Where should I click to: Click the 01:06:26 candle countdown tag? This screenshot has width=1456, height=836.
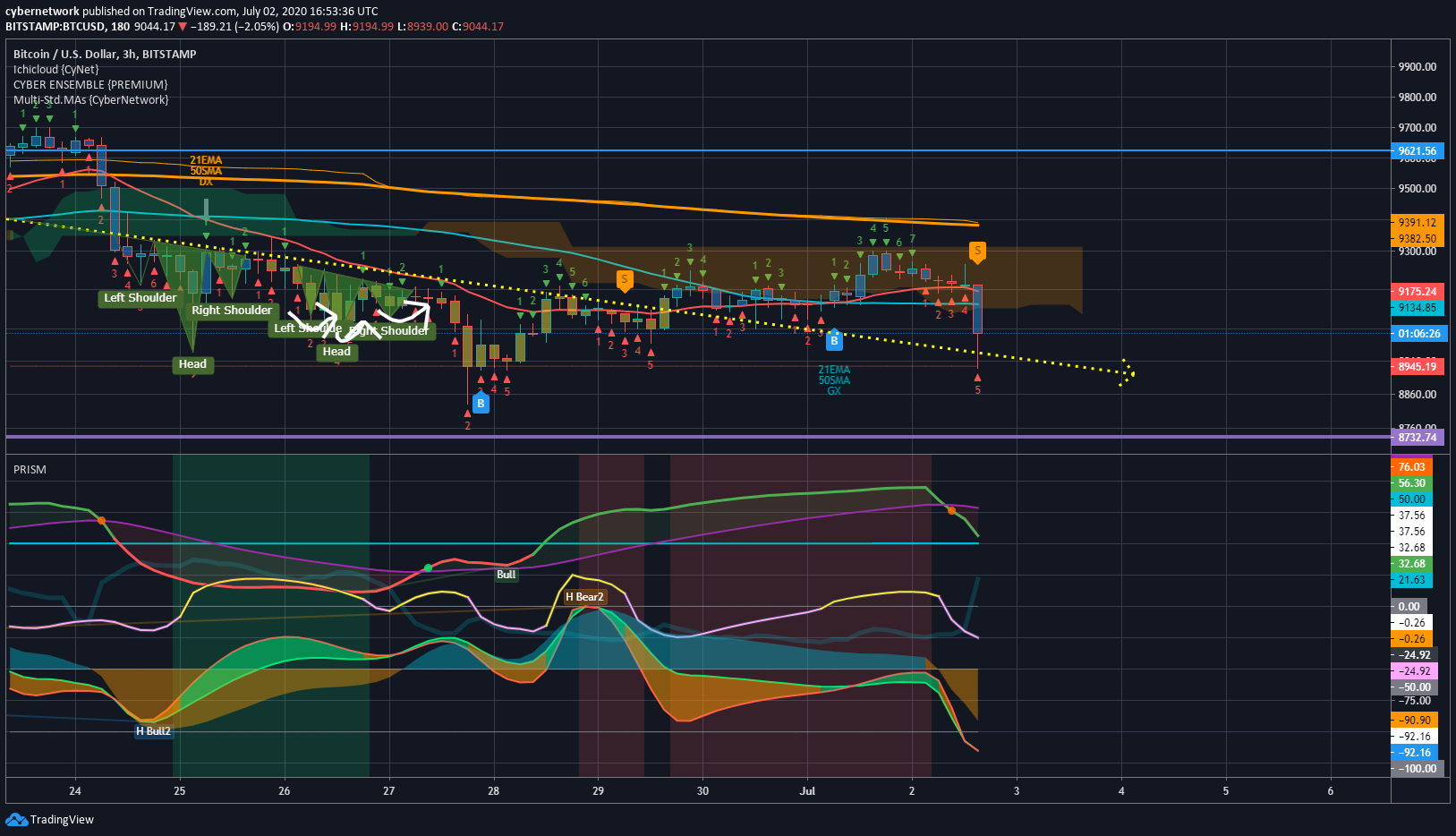(1418, 334)
